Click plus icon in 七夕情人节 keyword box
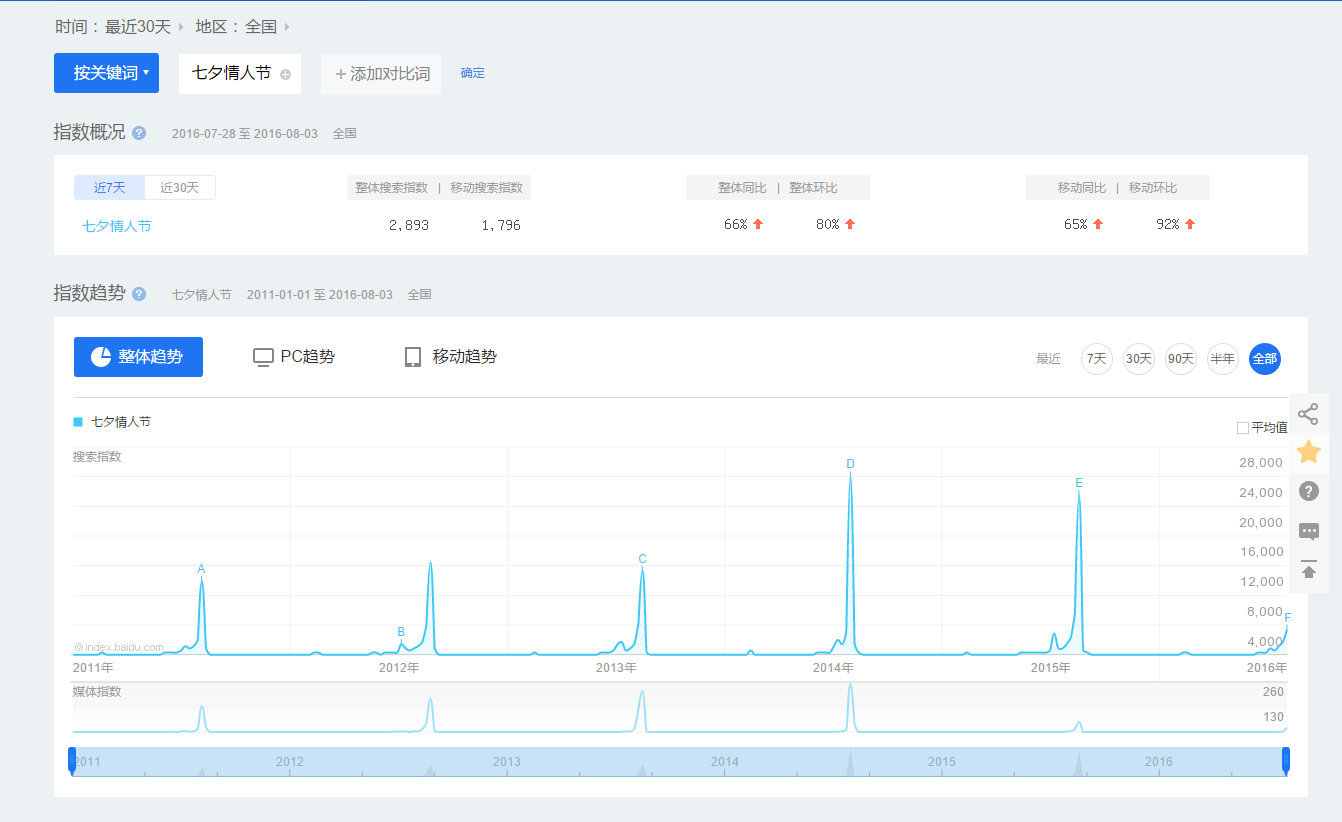 click(x=285, y=74)
